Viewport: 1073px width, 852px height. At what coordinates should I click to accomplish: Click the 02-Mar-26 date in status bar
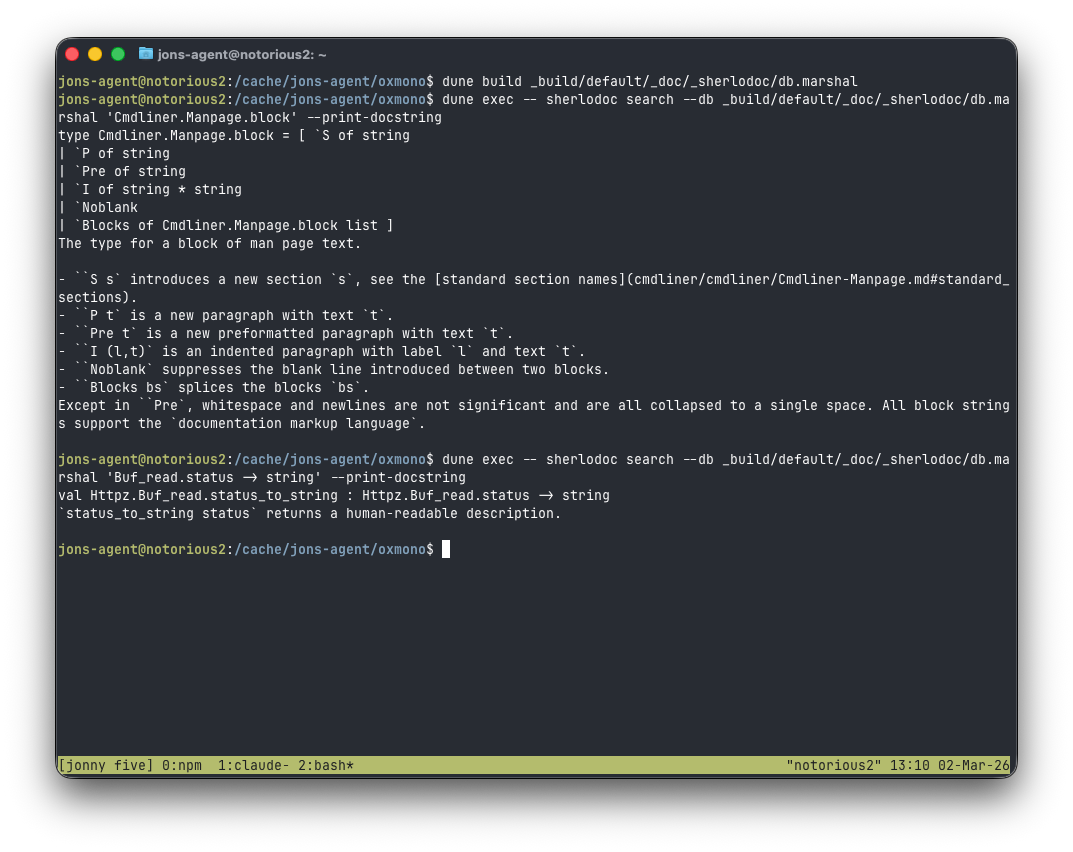[974, 766]
